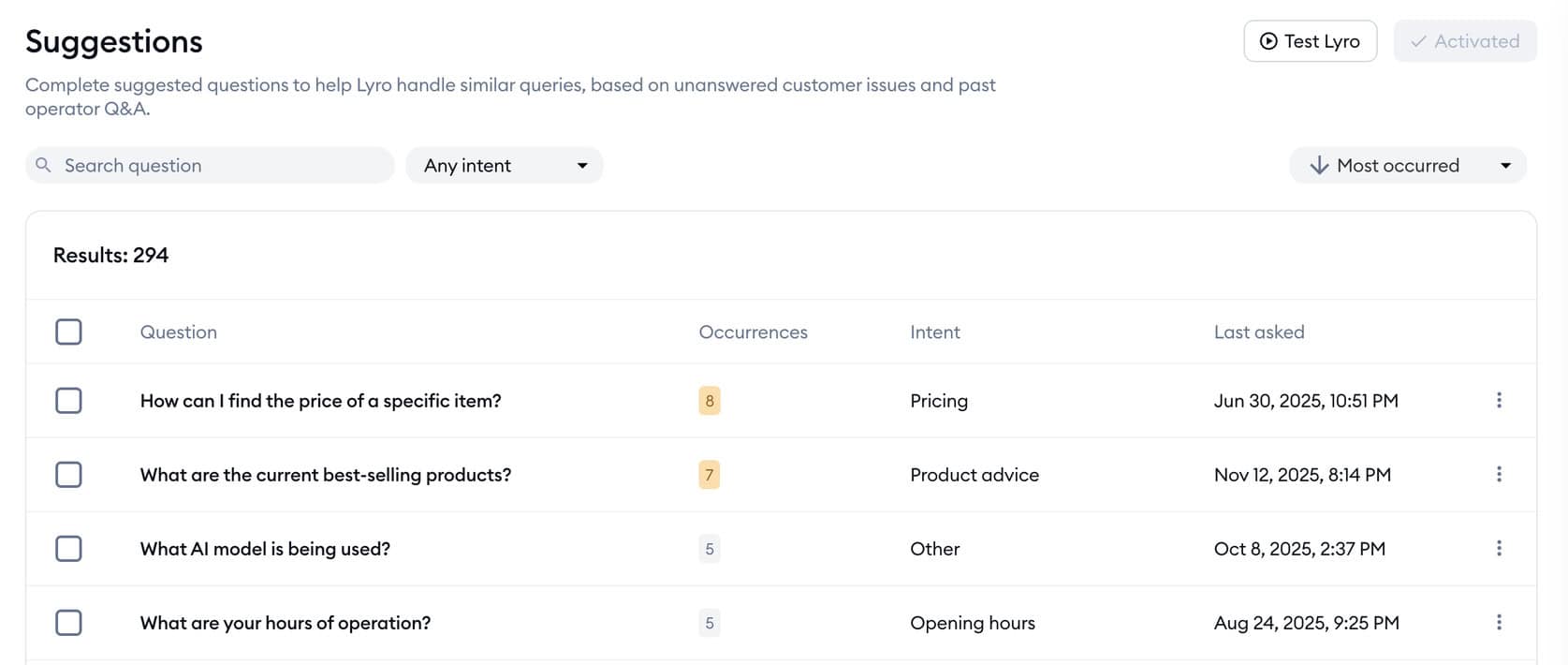Open the best-selling products question
The image size is (1568, 665).
point(326,475)
